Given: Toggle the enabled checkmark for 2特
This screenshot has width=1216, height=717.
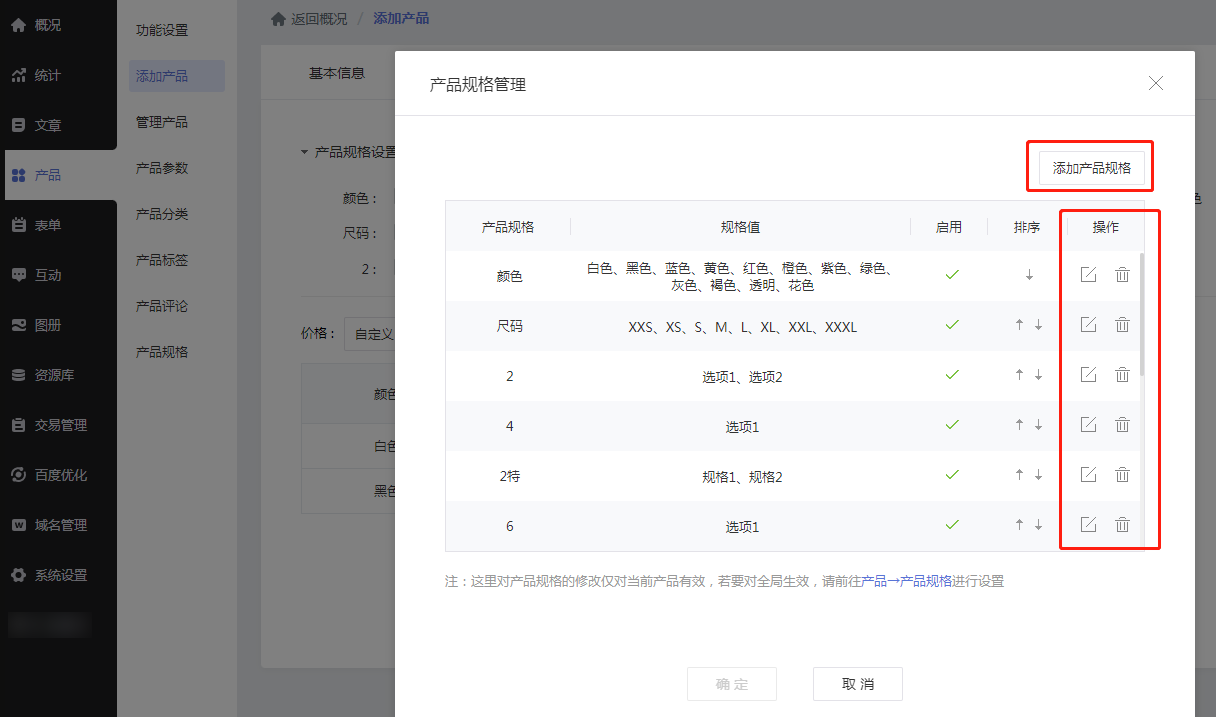Looking at the screenshot, I should tap(952, 475).
